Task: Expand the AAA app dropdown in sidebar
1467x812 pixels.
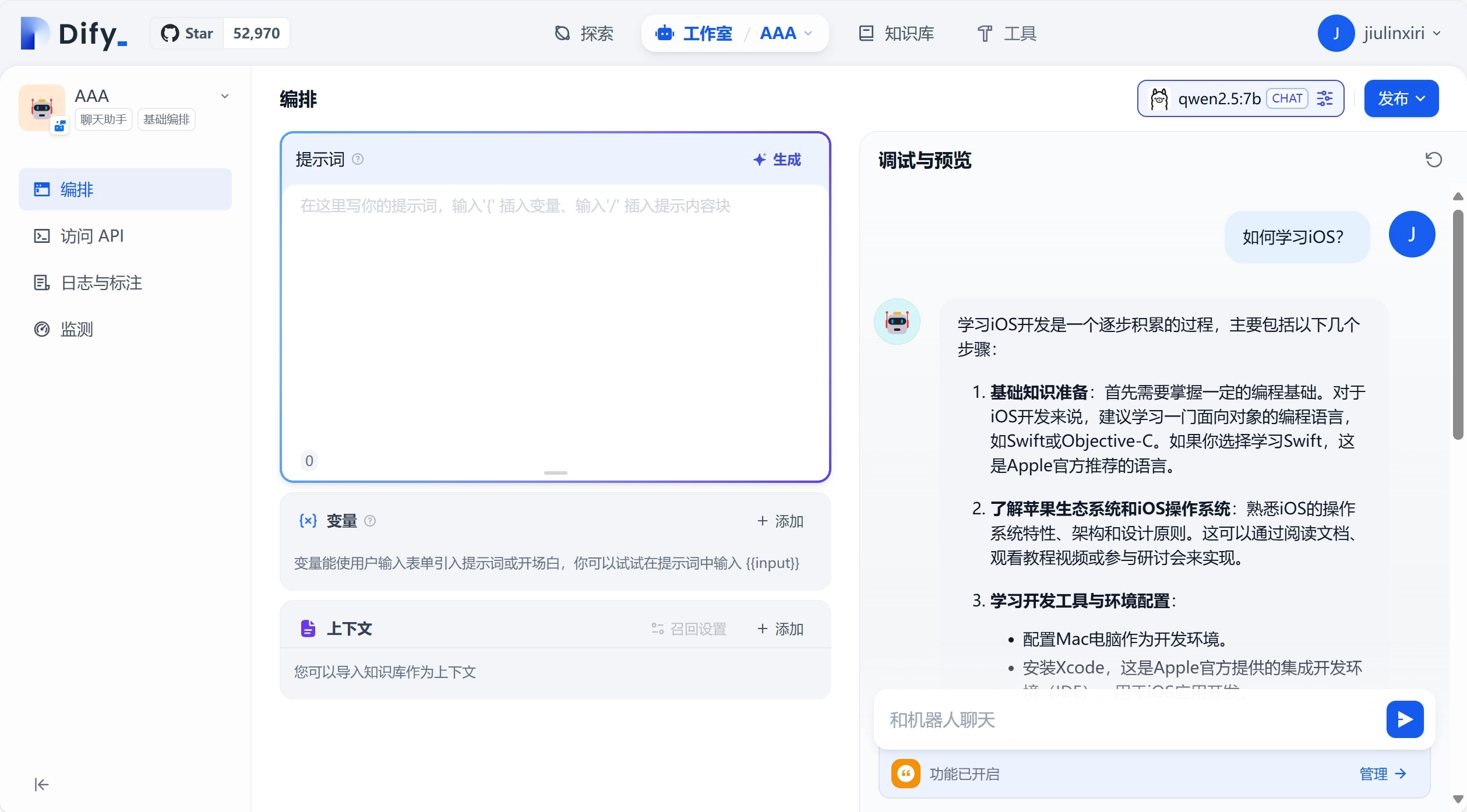Action: point(224,97)
